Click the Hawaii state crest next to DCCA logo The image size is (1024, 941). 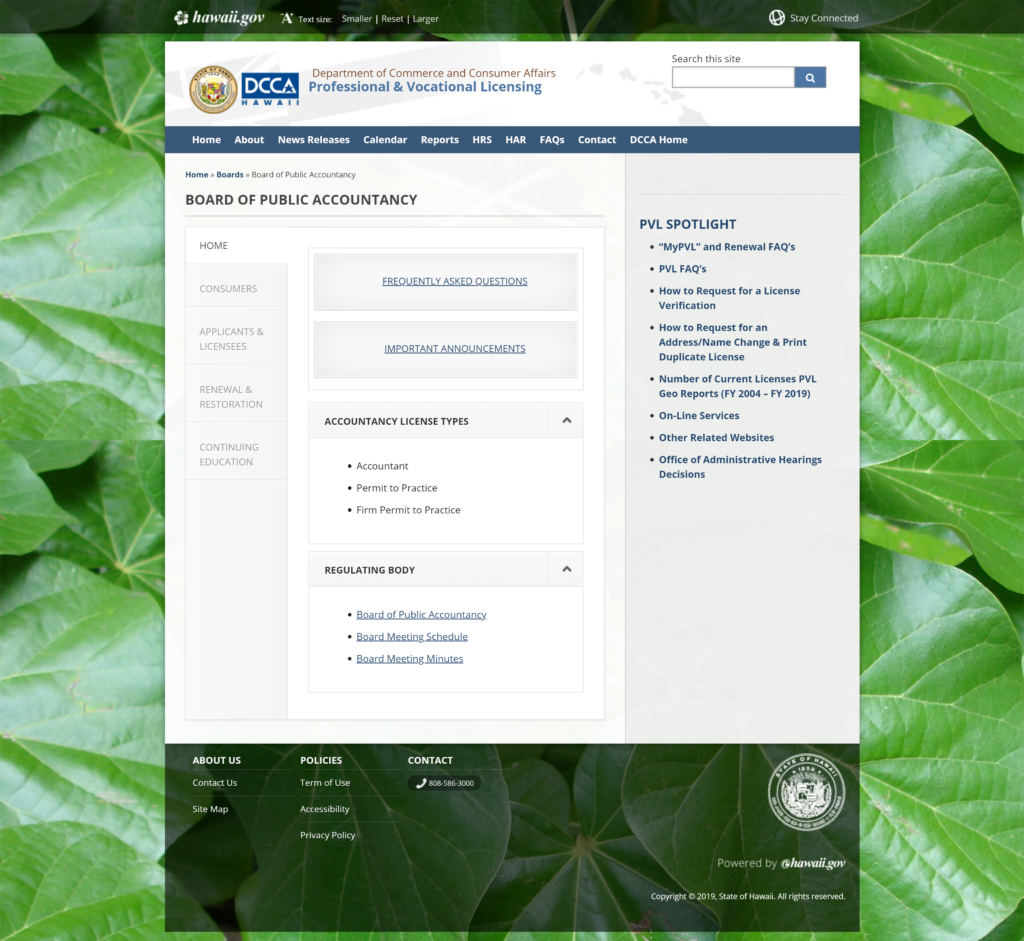point(211,89)
